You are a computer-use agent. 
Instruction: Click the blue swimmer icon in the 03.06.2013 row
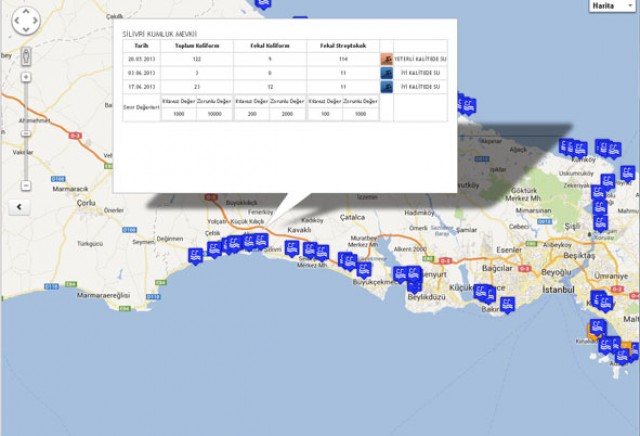point(387,73)
